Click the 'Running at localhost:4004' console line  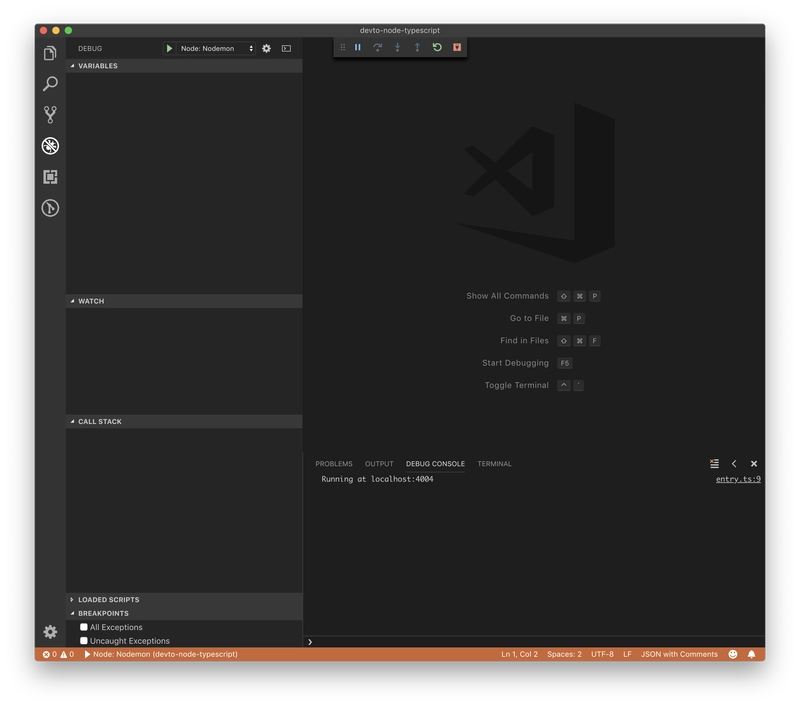point(377,479)
